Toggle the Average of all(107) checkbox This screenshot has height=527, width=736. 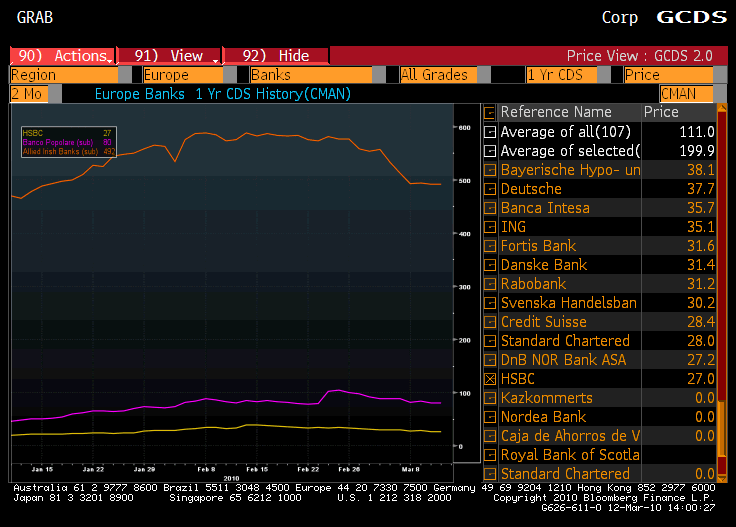[x=490, y=132]
